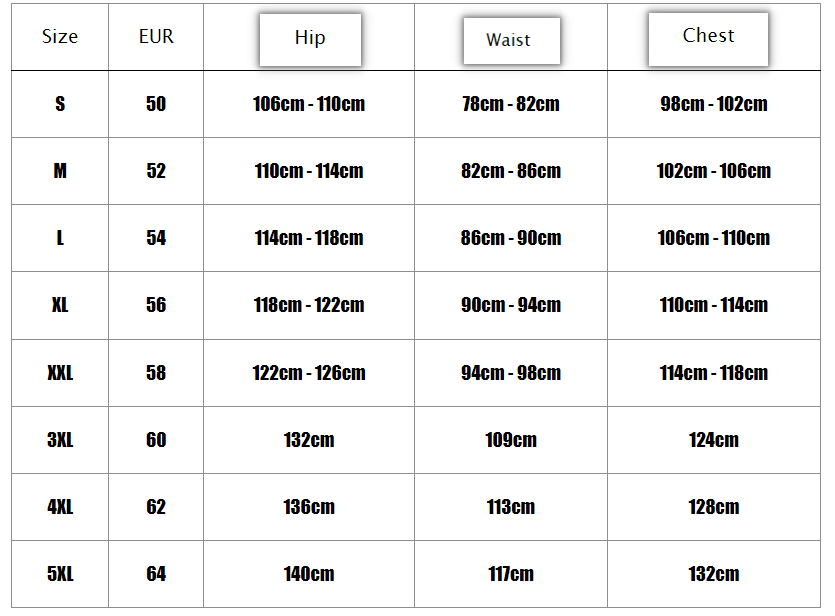The height and width of the screenshot is (616, 835).
Task: Select waist range 82cm - 86cm
Action: pos(511,171)
